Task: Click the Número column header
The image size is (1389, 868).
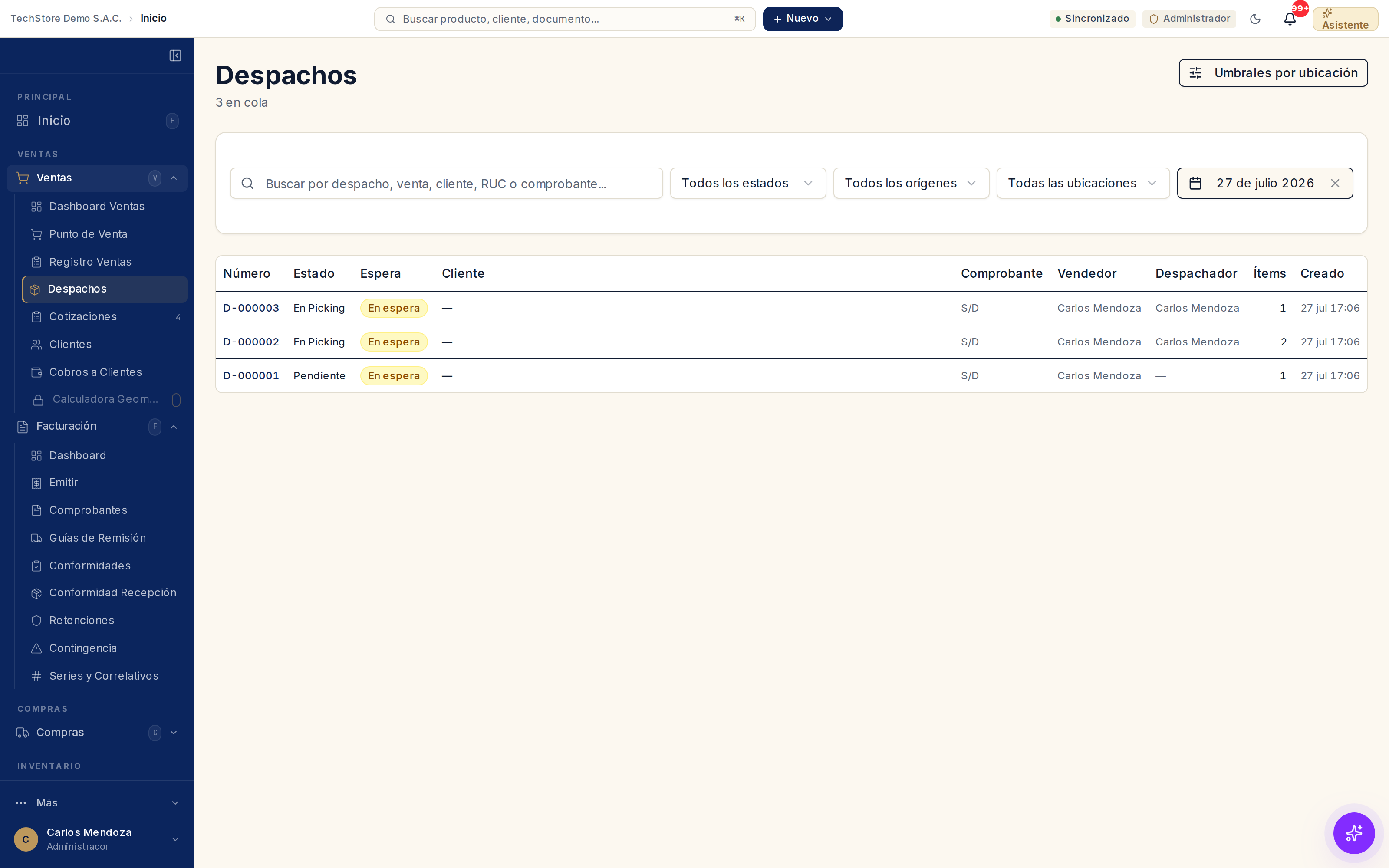Action: click(x=247, y=273)
